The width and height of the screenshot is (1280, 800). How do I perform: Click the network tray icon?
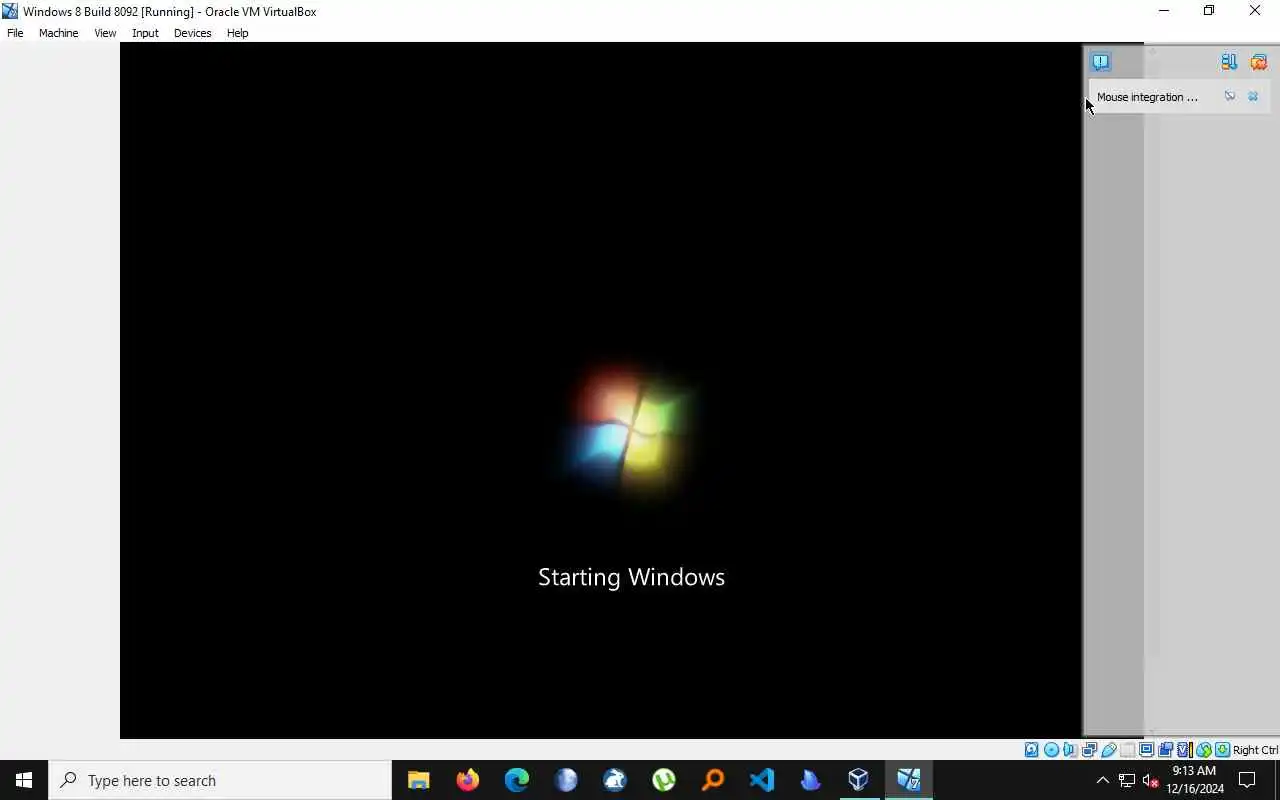coord(1127,780)
